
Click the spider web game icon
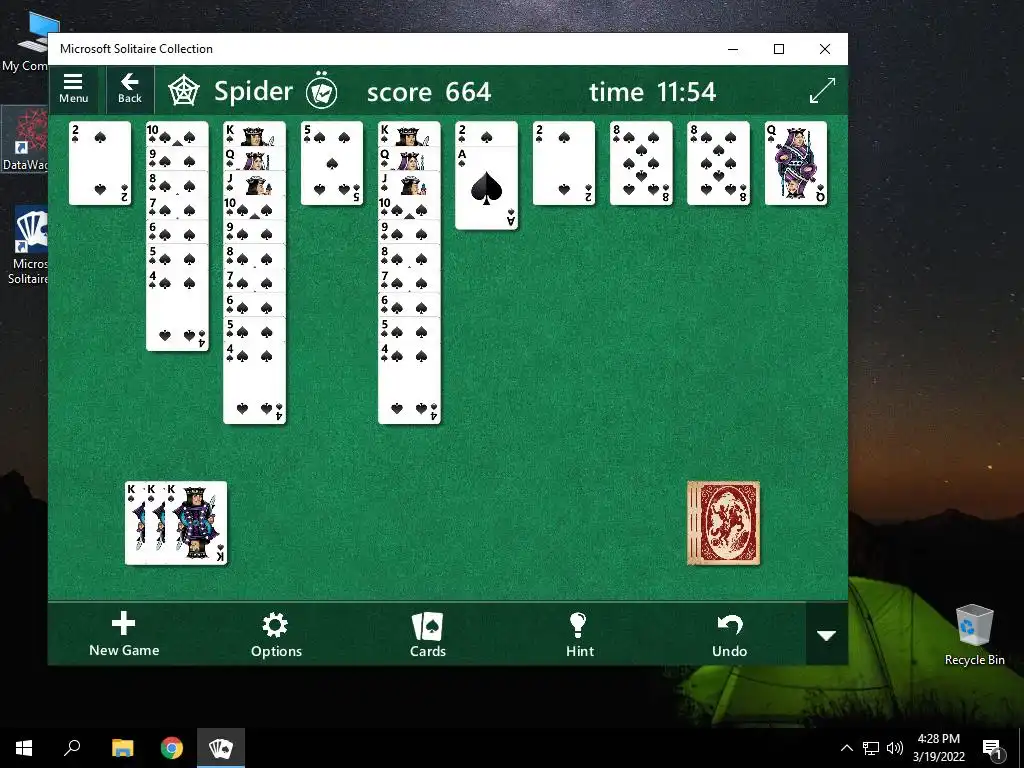(x=184, y=91)
